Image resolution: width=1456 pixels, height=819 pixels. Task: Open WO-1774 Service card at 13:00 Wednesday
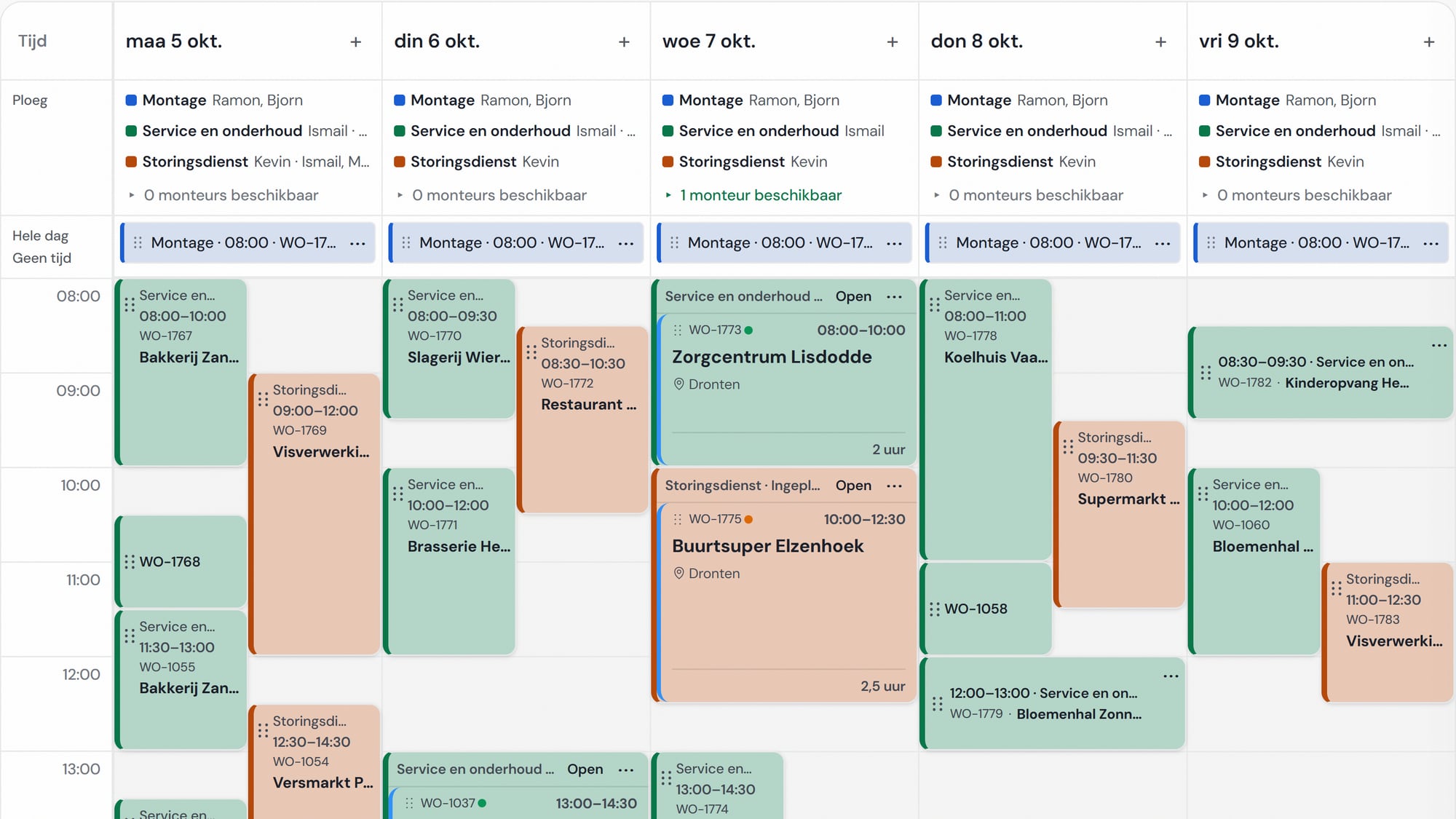click(x=718, y=786)
